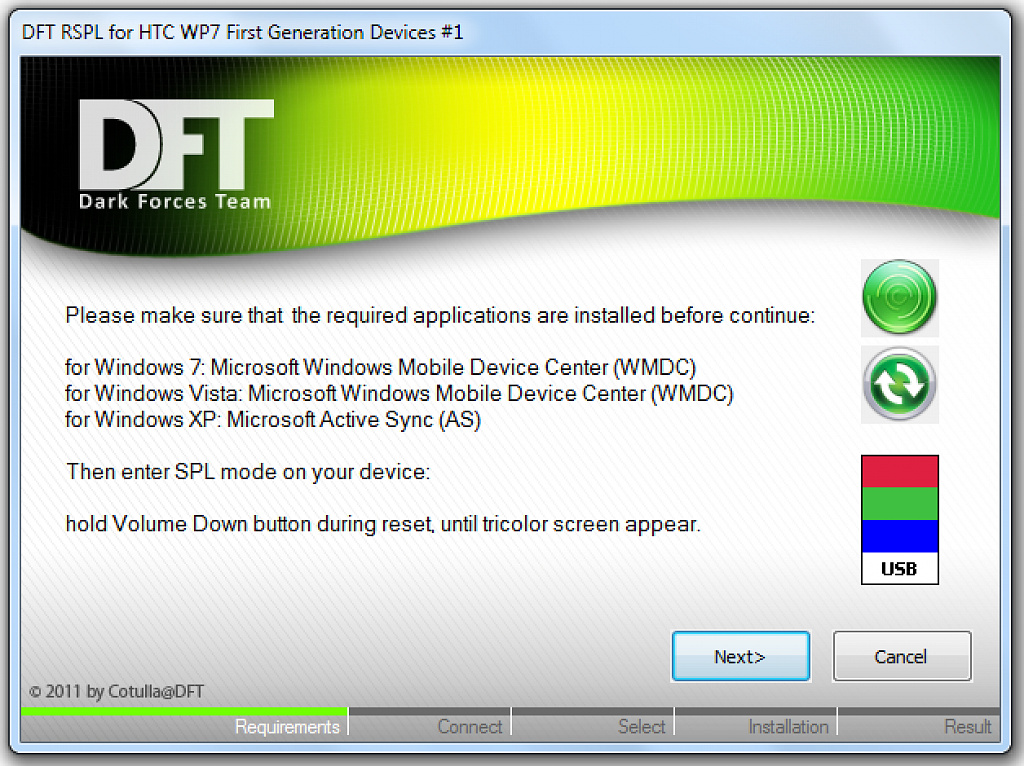
Task: Click the blue band of the tricolor image
Action: point(899,536)
